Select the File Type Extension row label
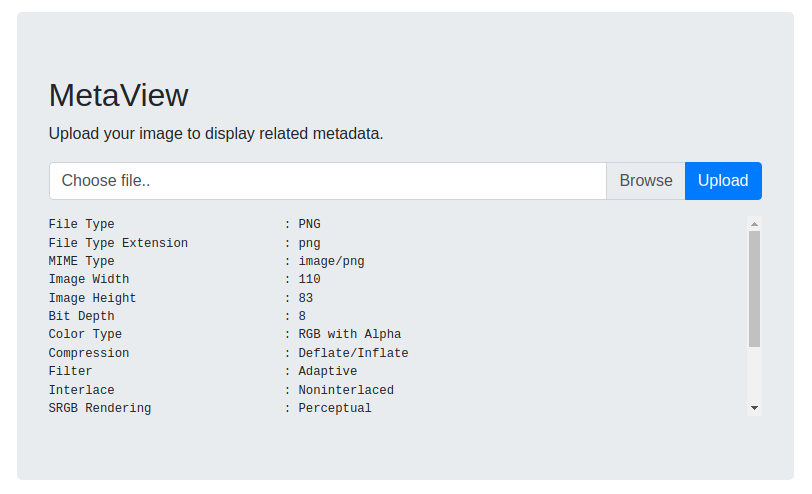Screen dimensions: 812x494 118,243
